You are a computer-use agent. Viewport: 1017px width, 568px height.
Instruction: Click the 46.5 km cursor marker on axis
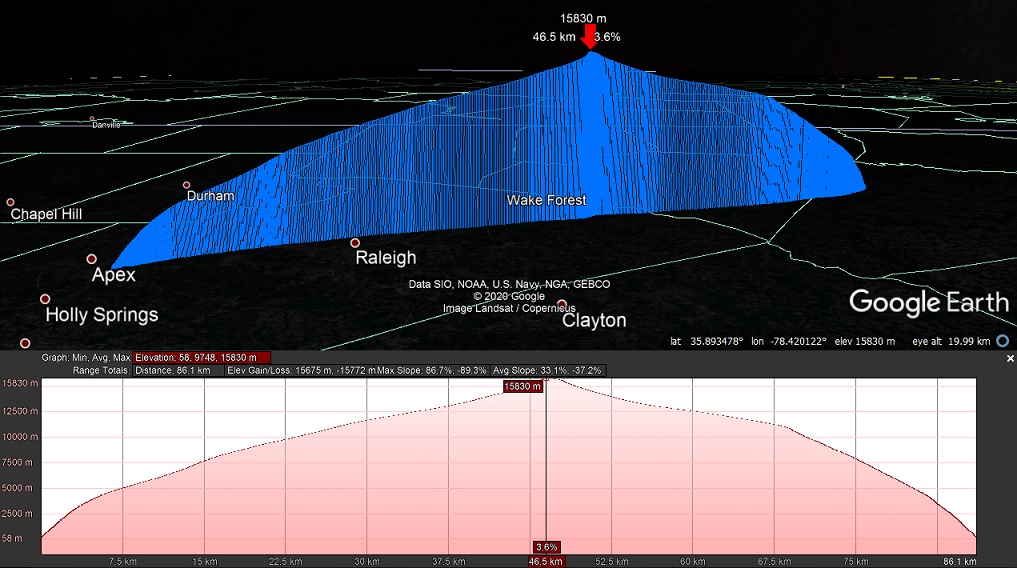[546, 562]
